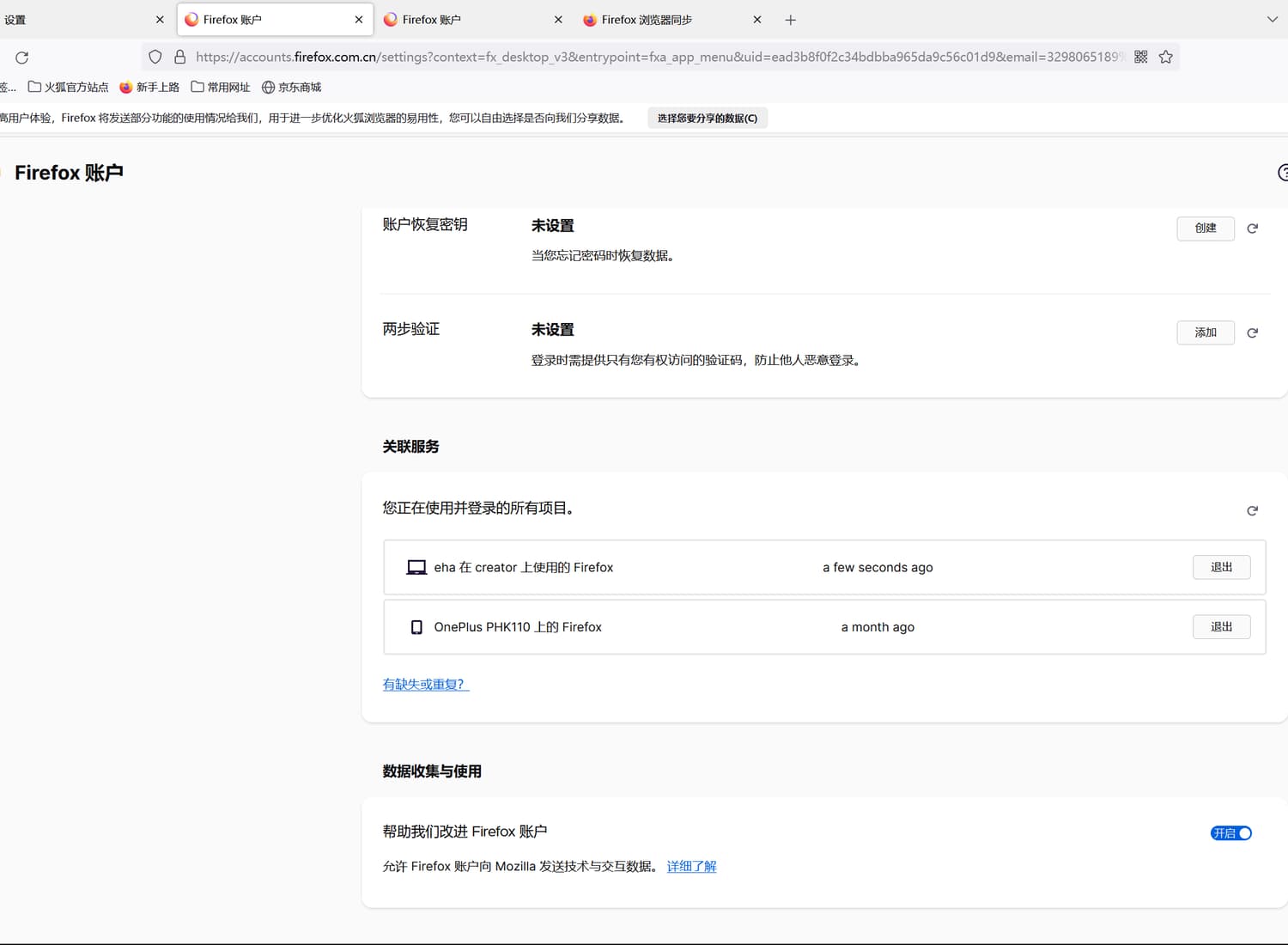Image resolution: width=1288 pixels, height=945 pixels.
Task: Refresh the connected services list
Action: click(x=1252, y=511)
